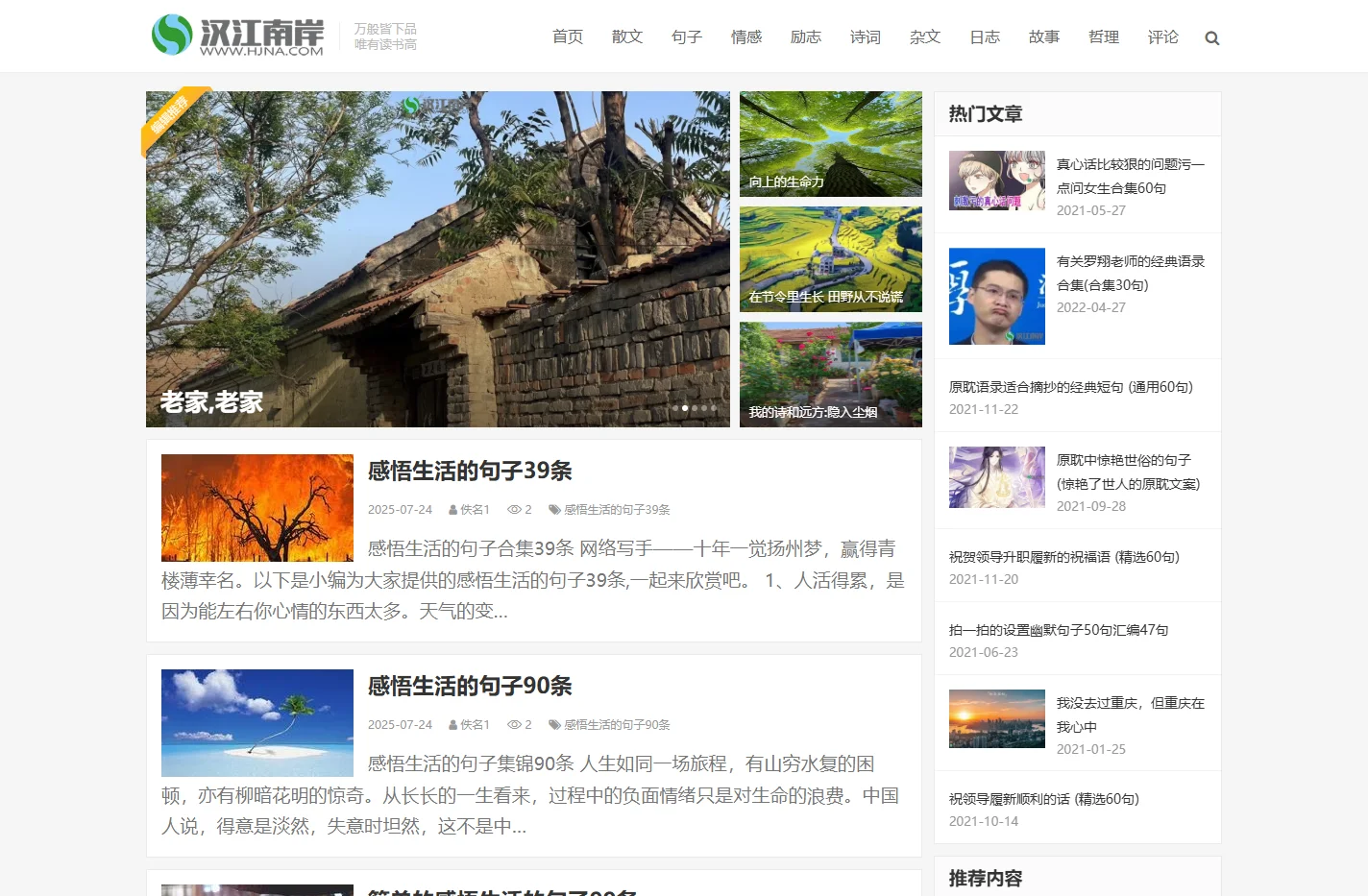The image size is (1368, 896).
Task: Open the 向上的生命力 thumbnail
Action: tap(831, 144)
